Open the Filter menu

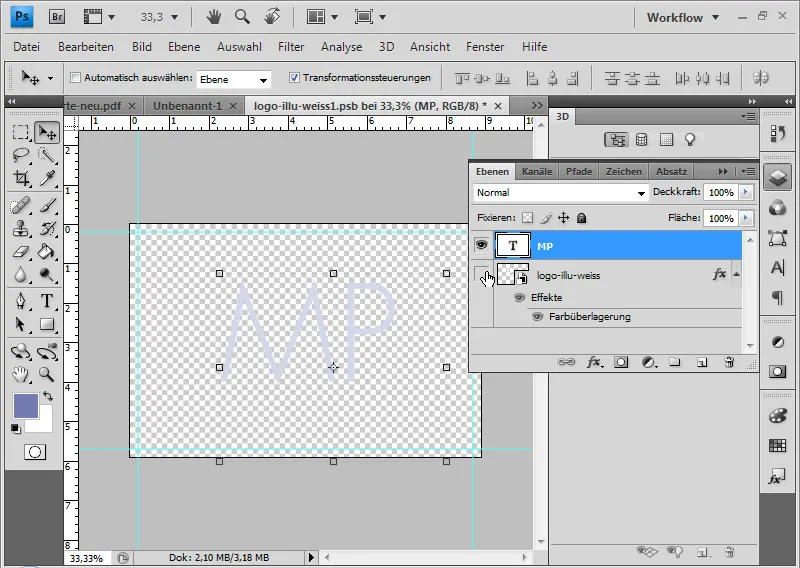291,47
